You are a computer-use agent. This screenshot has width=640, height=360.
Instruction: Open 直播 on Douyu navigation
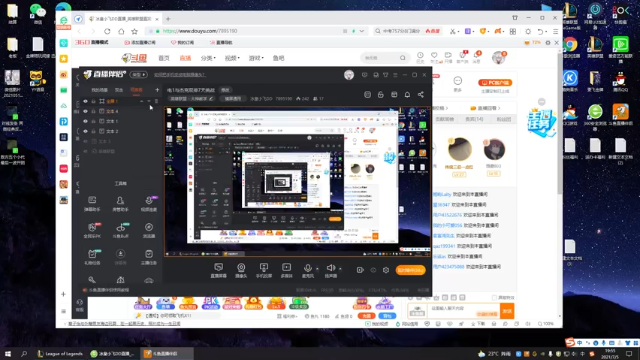point(185,58)
